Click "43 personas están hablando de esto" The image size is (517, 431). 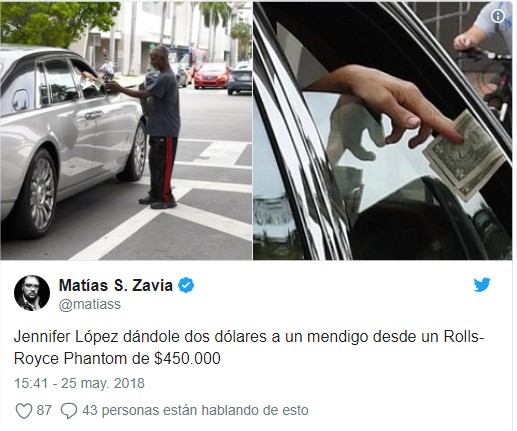pyautogui.click(x=195, y=410)
